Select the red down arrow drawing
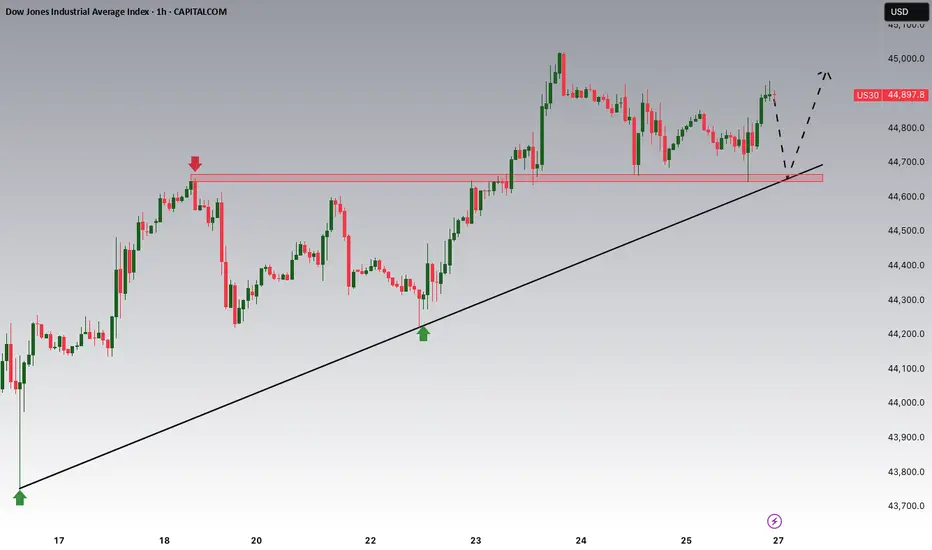This screenshot has height=550, width=932. coord(195,164)
